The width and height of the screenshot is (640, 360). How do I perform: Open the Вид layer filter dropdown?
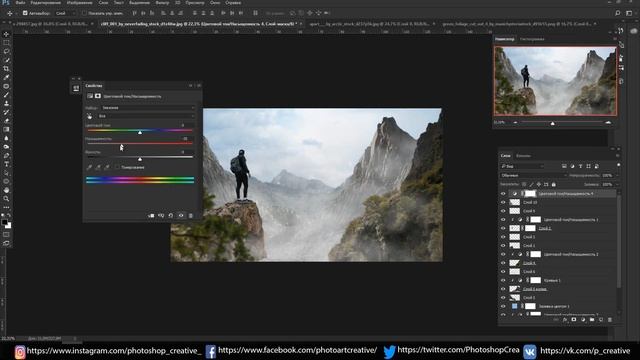(x=522, y=166)
